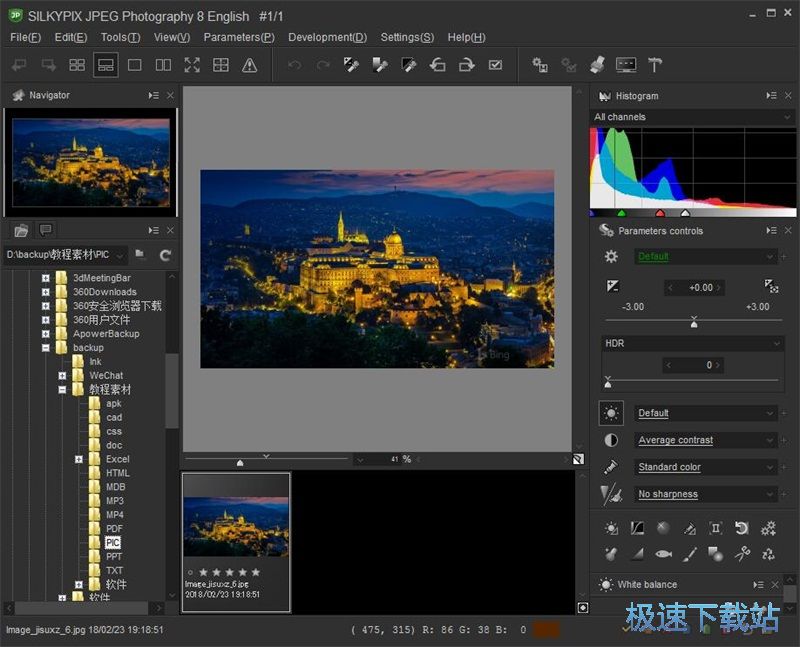Toggle the side-by-side split view mode
Viewport: 800px width, 647px height.
pyautogui.click(x=163, y=65)
